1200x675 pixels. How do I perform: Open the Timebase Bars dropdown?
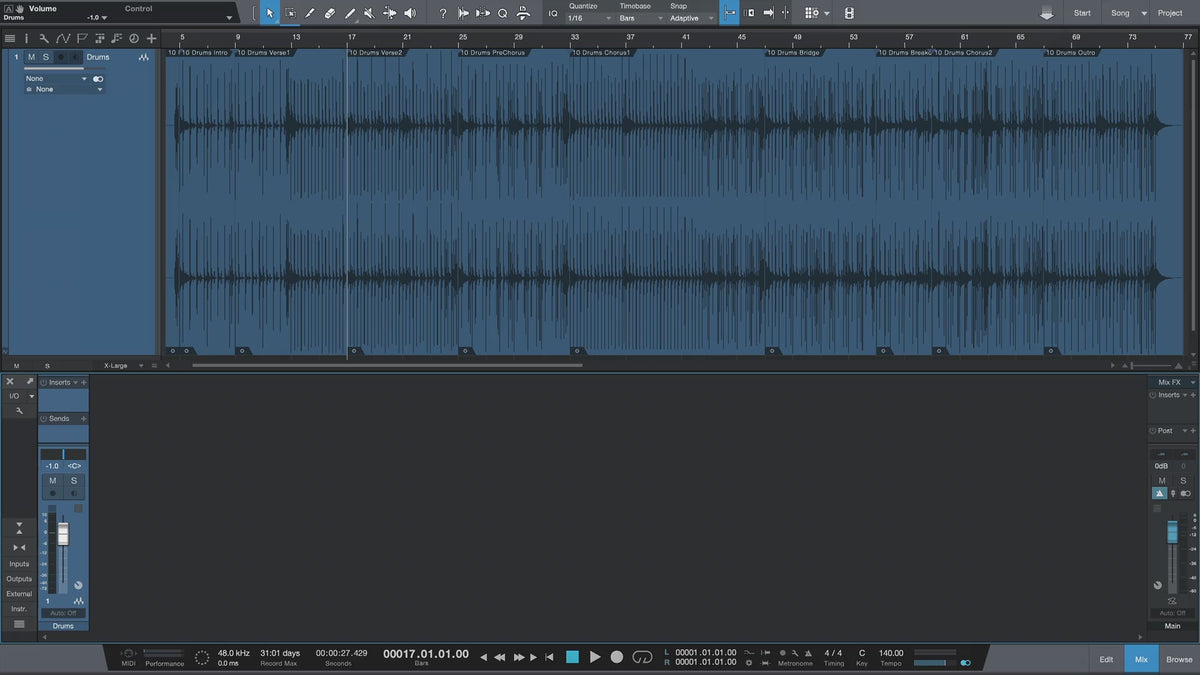click(640, 18)
